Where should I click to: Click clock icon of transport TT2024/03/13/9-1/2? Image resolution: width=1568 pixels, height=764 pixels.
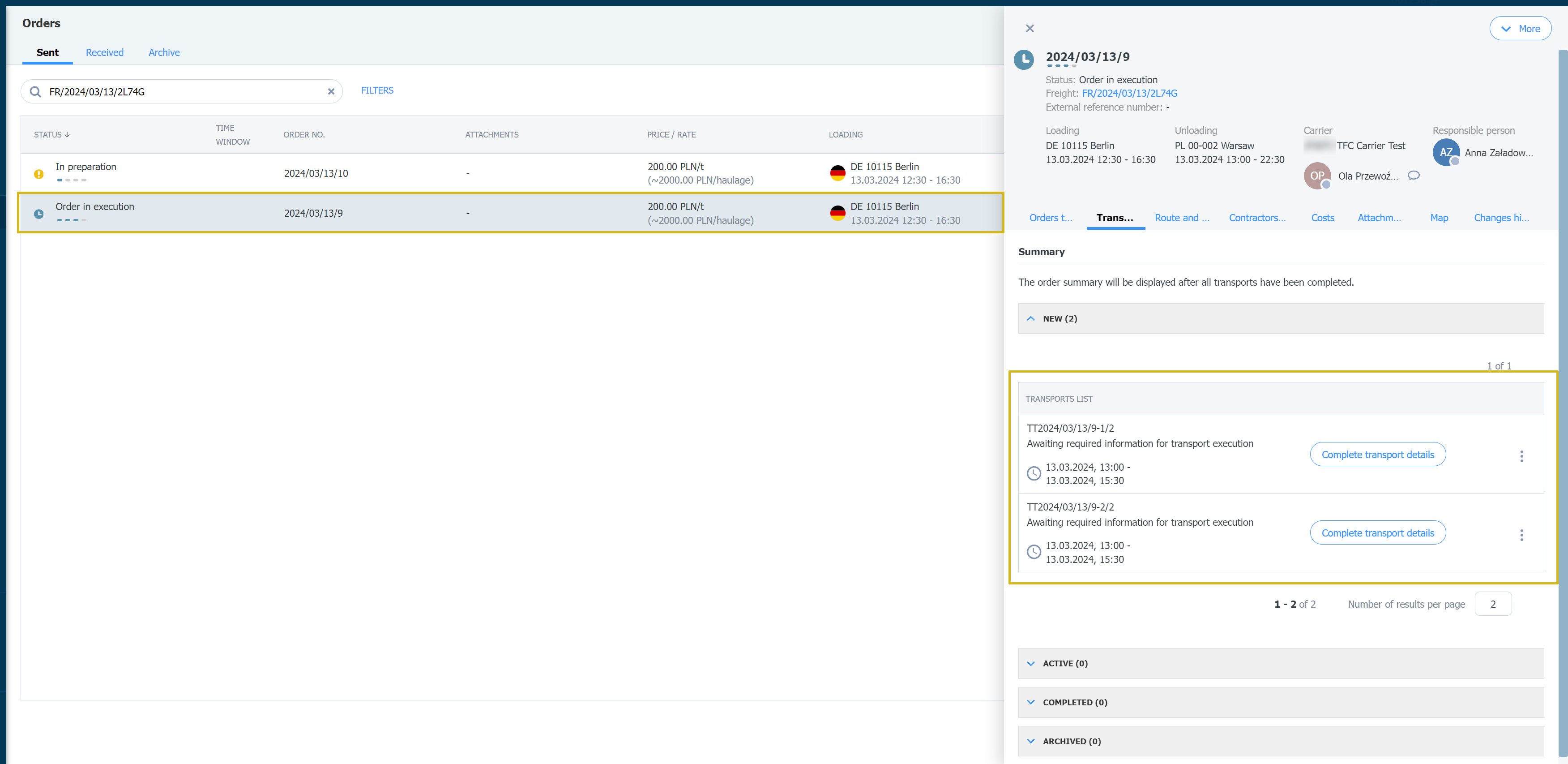pos(1034,473)
